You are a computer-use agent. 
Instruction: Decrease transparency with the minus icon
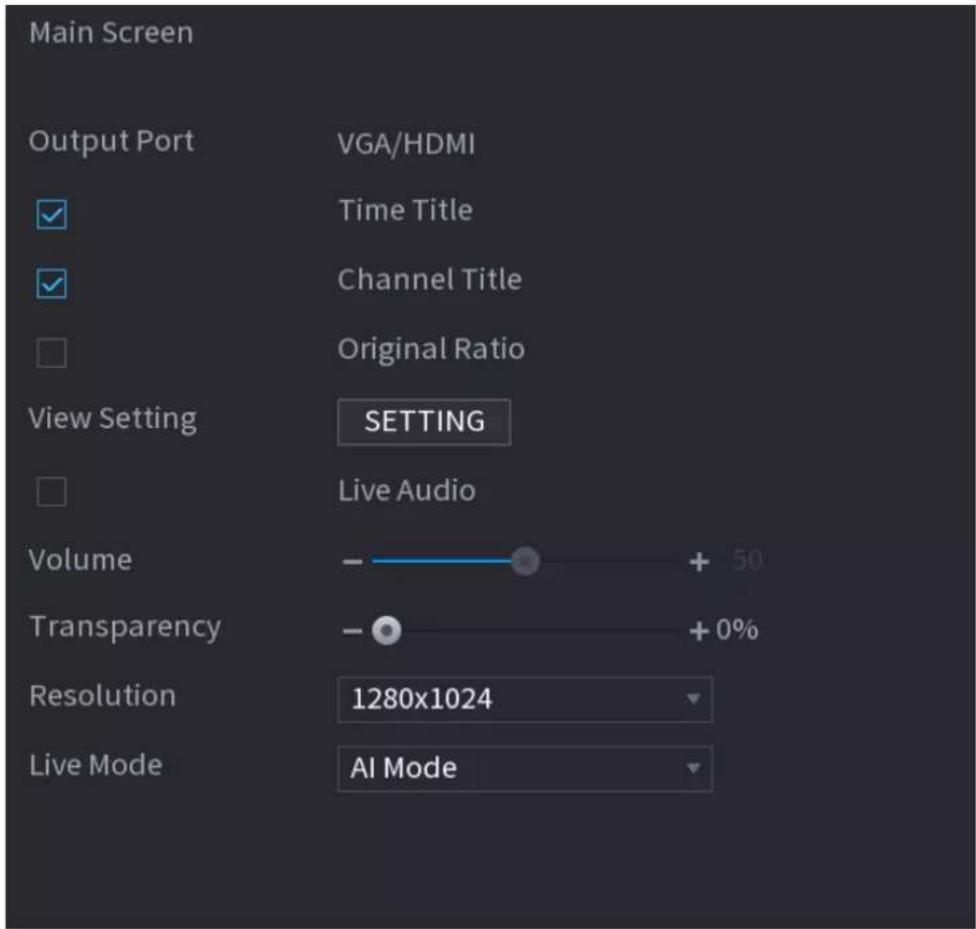[x=352, y=631]
